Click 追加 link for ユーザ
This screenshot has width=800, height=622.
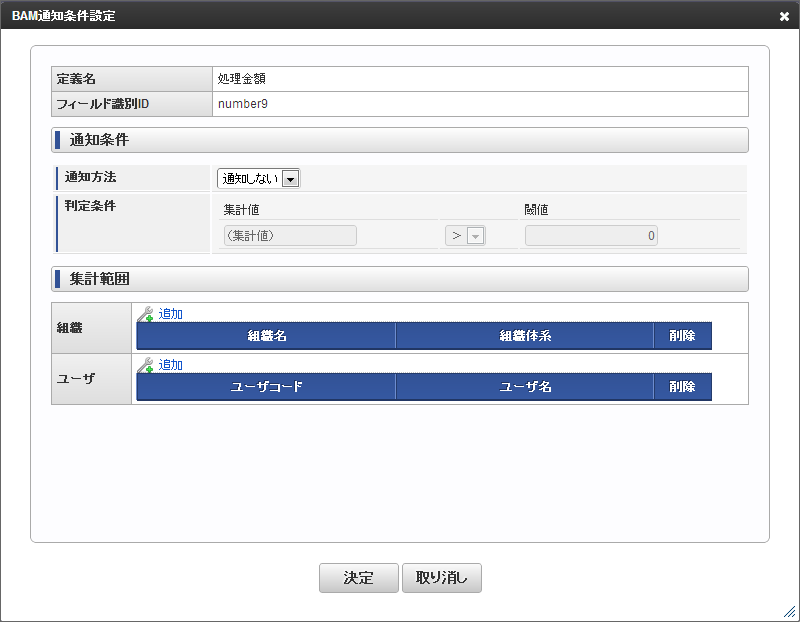click(170, 365)
